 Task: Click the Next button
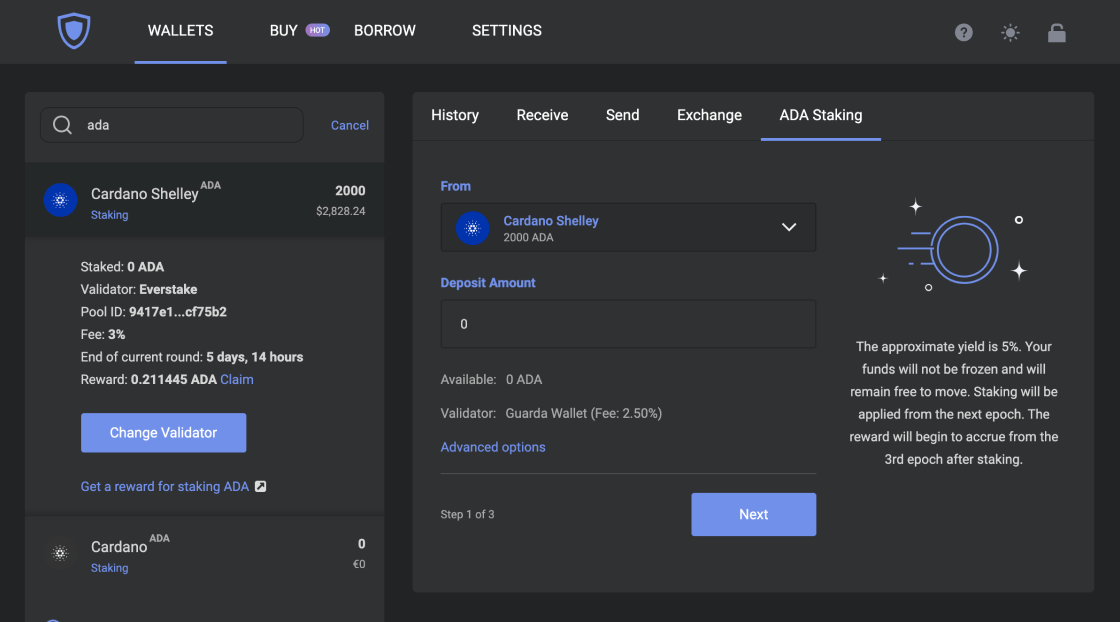tap(754, 514)
